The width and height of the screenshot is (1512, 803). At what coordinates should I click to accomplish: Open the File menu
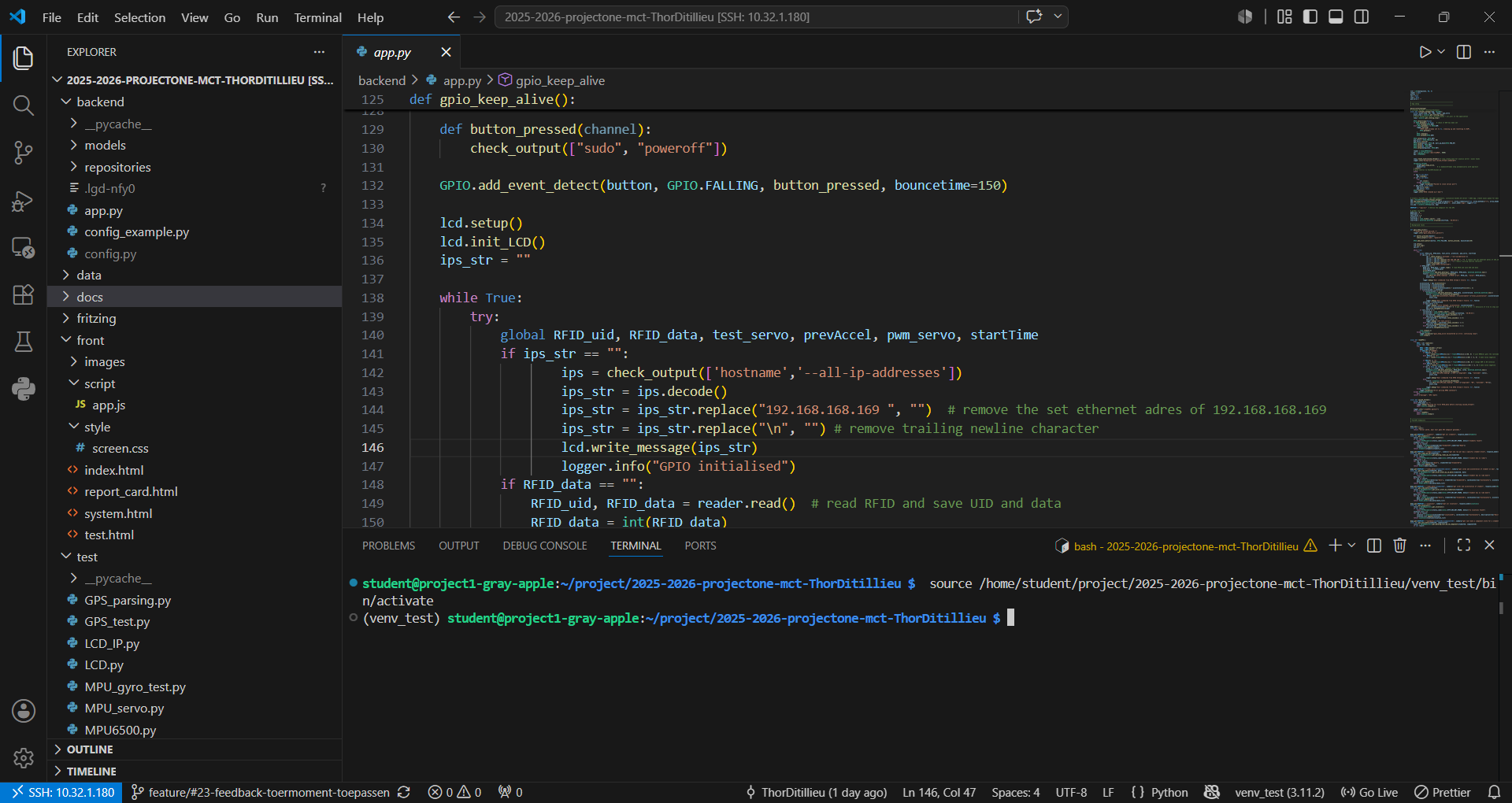[x=52, y=17]
